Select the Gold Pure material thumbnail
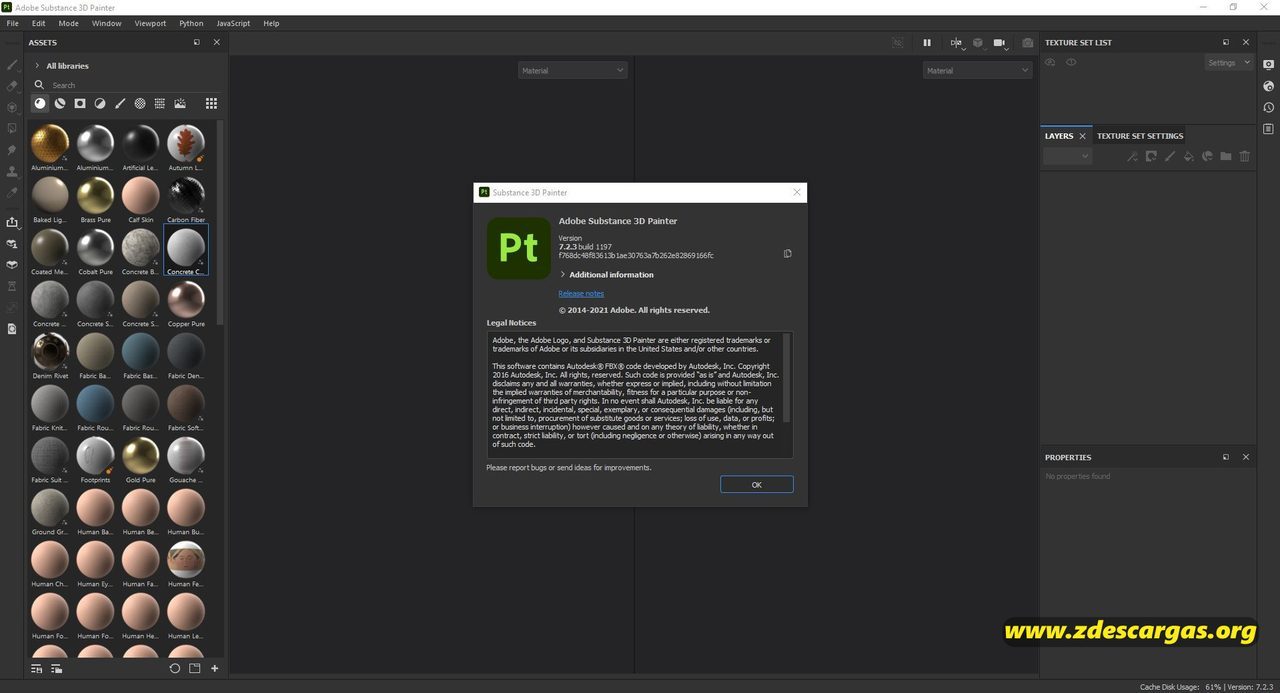Image resolution: width=1280 pixels, height=693 pixels. (140, 455)
